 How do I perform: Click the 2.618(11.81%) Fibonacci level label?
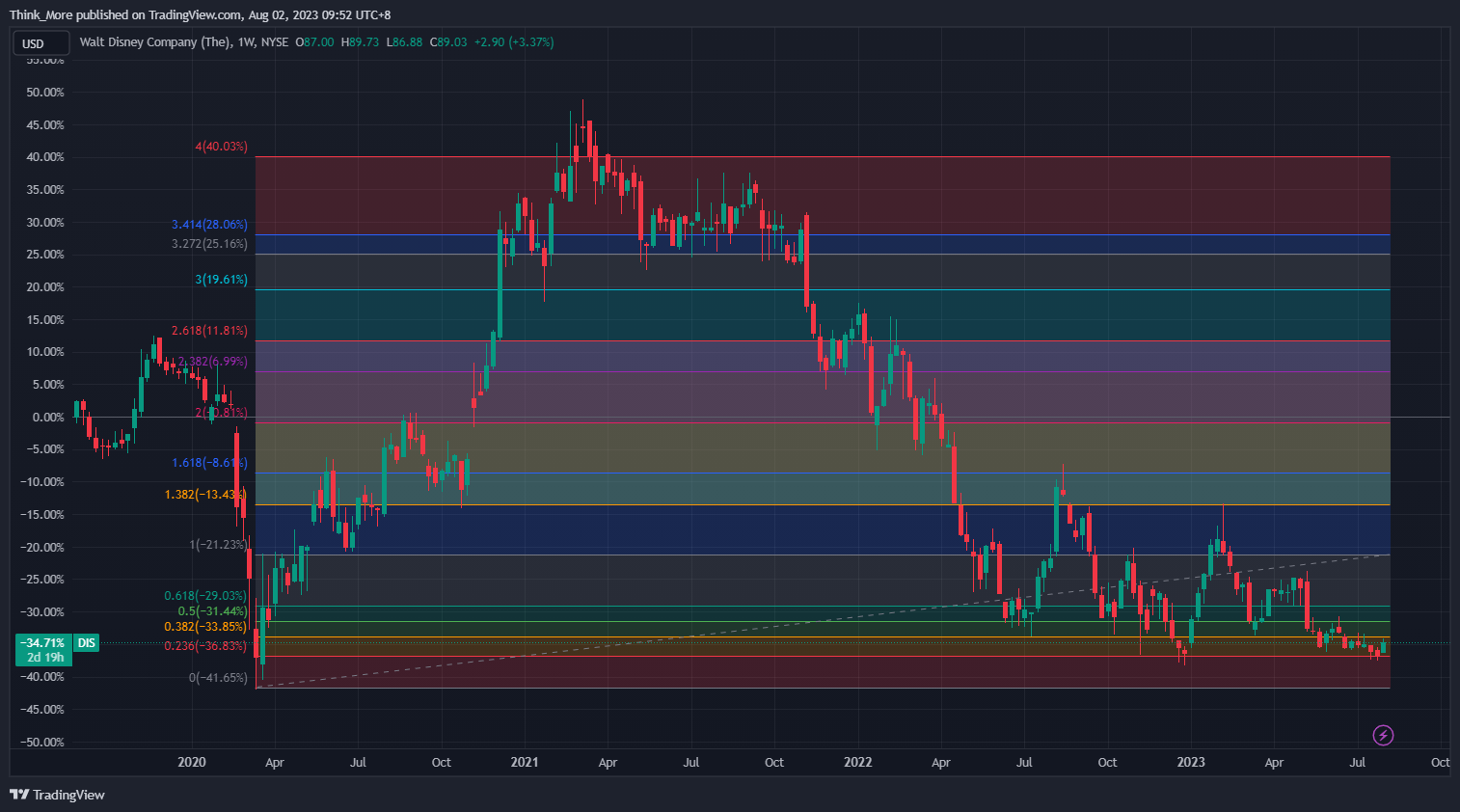210,331
